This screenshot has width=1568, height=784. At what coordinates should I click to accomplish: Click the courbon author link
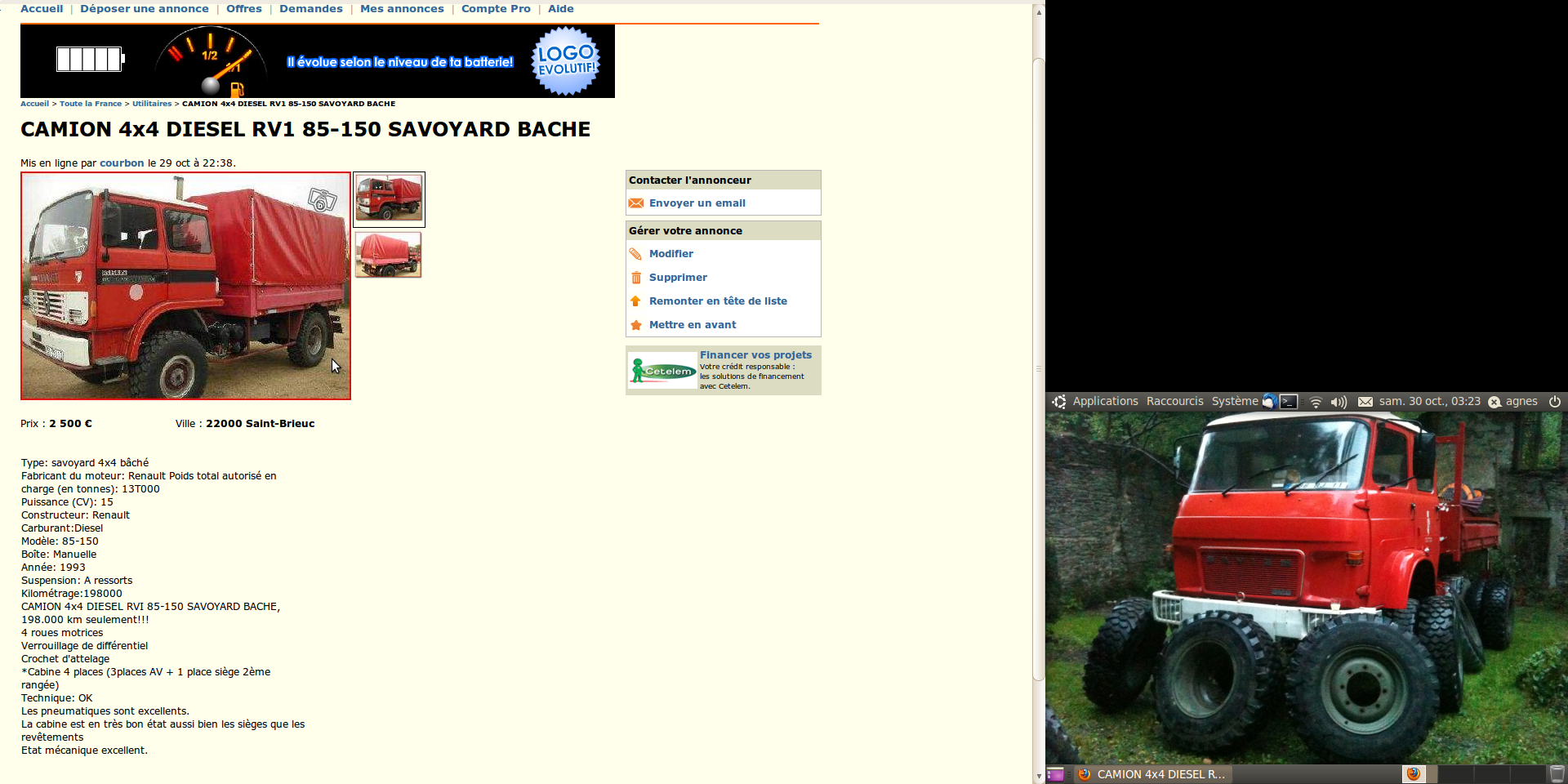[x=122, y=163]
